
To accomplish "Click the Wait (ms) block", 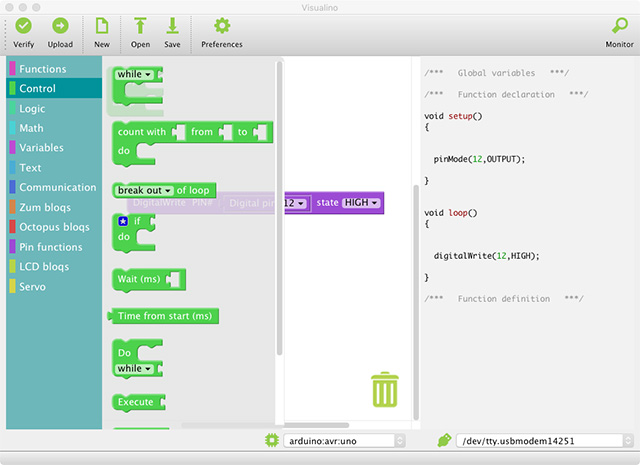I will click(140, 279).
